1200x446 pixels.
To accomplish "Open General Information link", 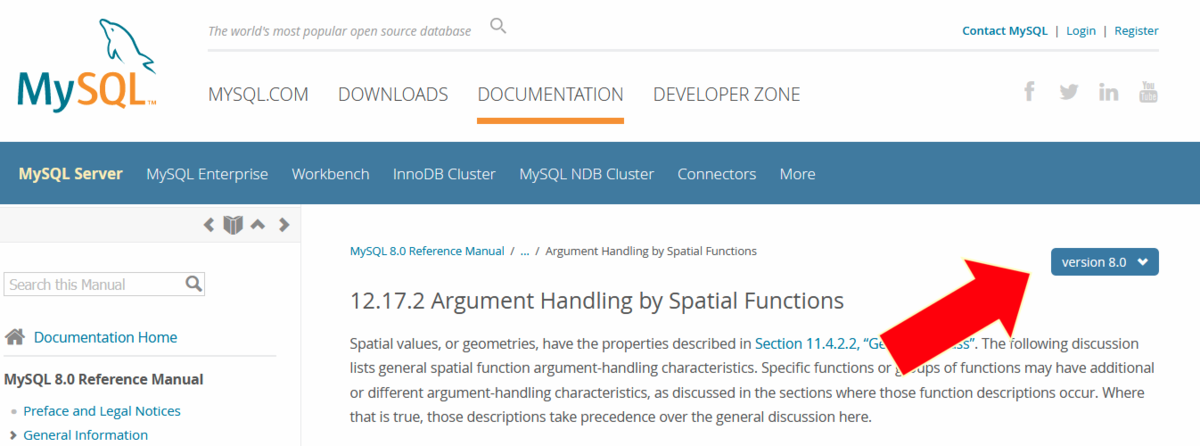I will click(x=85, y=435).
